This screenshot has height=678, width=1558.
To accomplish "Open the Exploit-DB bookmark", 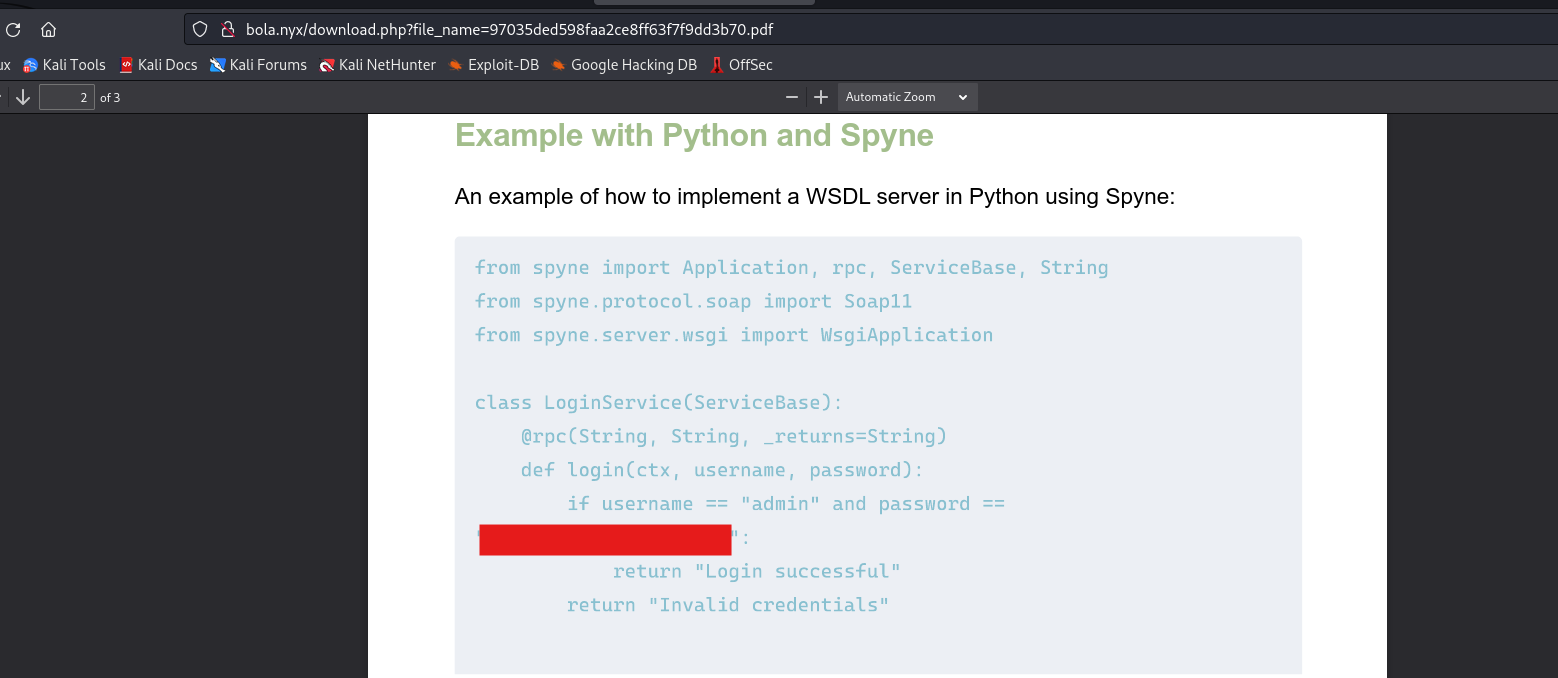I will pyautogui.click(x=493, y=65).
